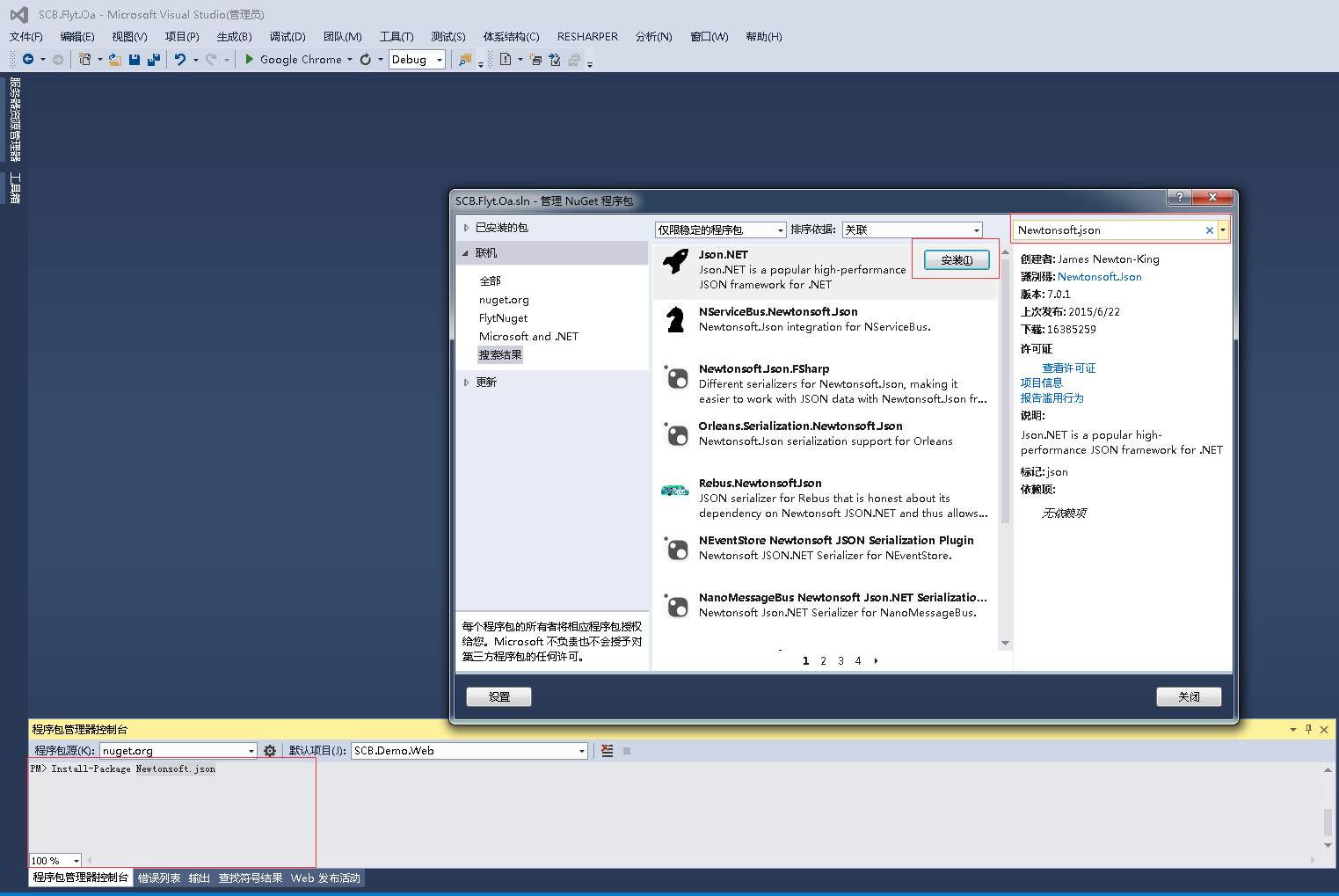Click the Json.NET rocket package icon
The image size is (1339, 896).
[x=675, y=261]
